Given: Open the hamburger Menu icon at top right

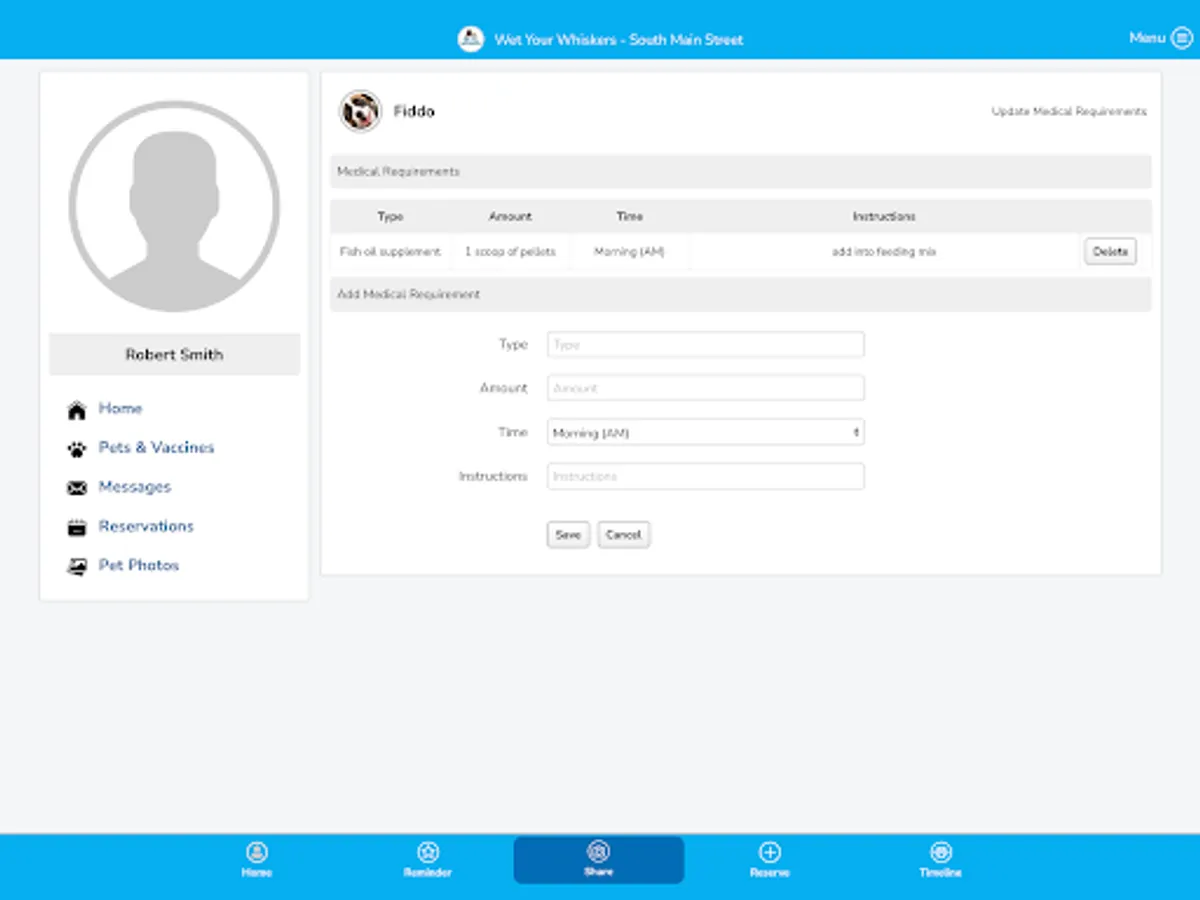Looking at the screenshot, I should 1181,38.
